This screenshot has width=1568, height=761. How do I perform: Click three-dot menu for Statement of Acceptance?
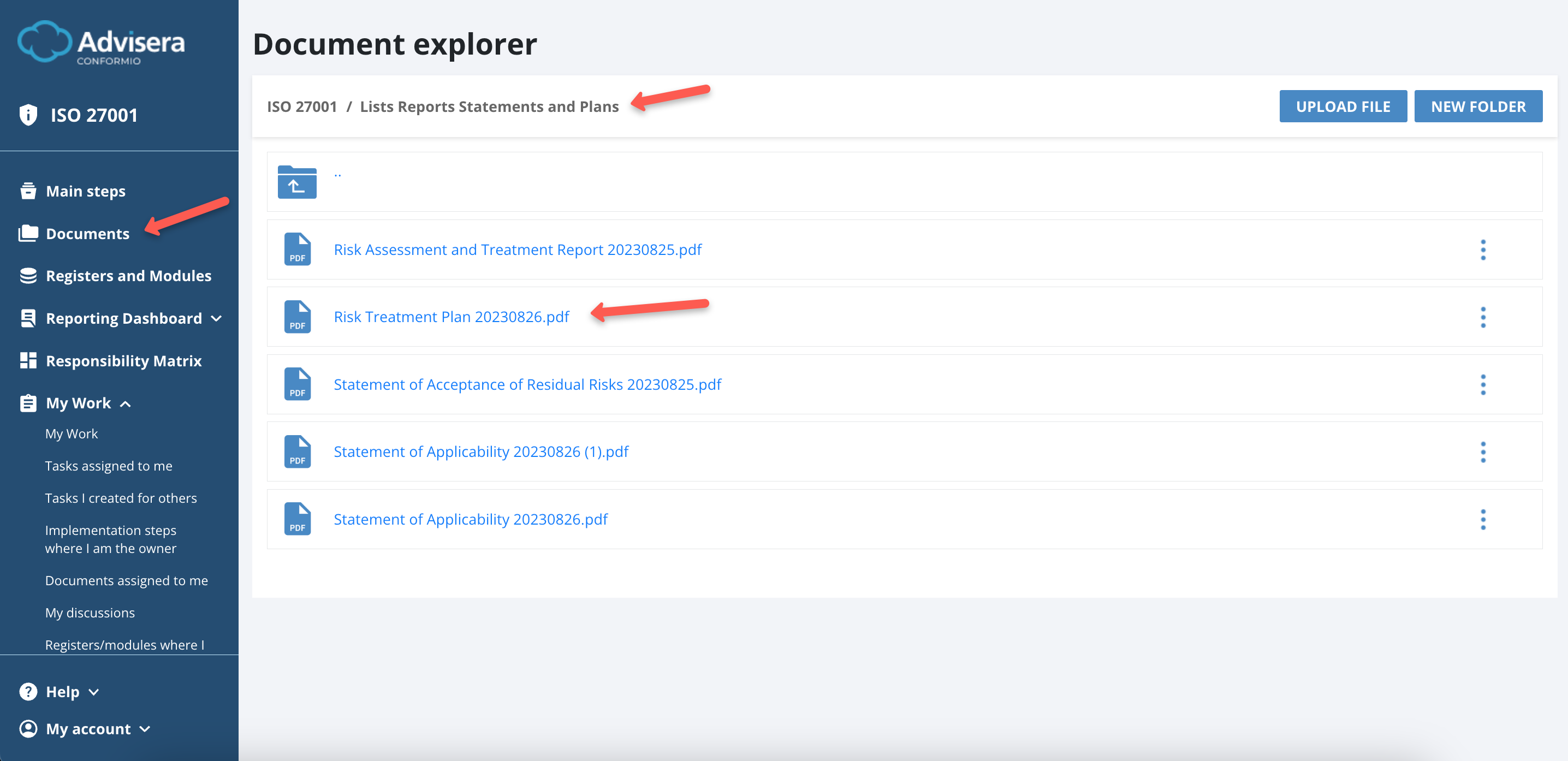point(1483,385)
